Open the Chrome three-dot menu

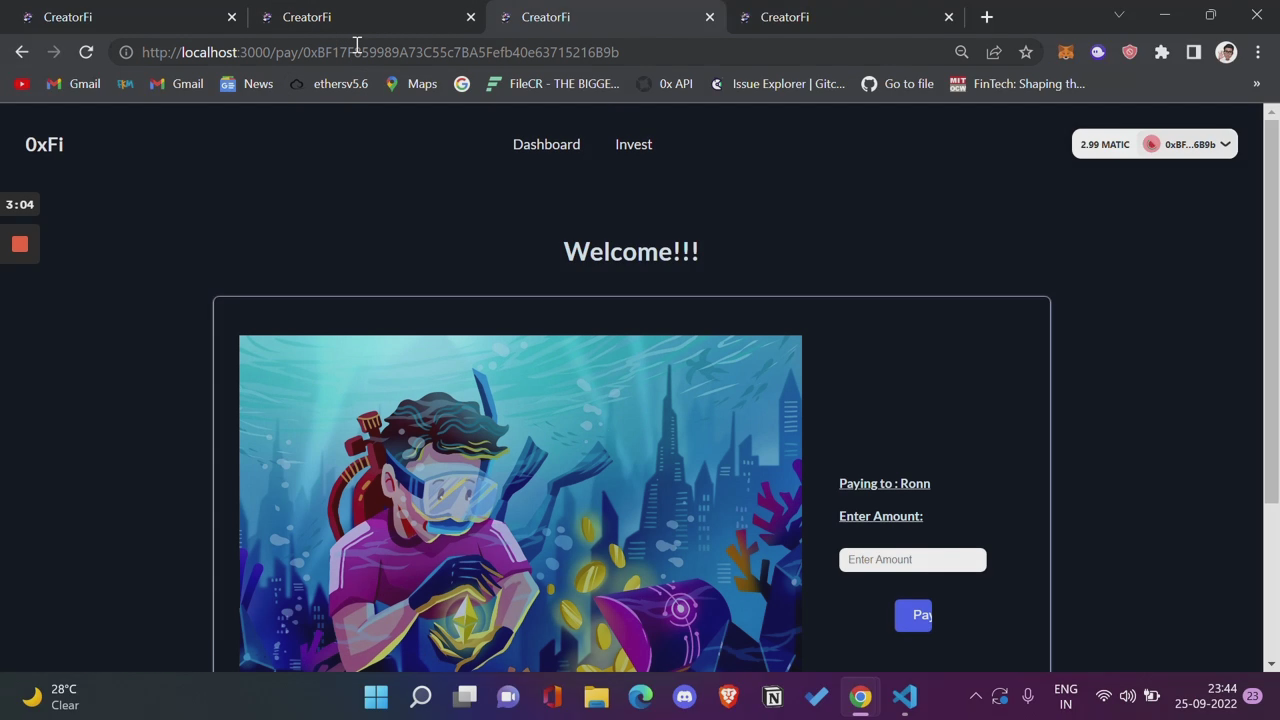[1258, 52]
